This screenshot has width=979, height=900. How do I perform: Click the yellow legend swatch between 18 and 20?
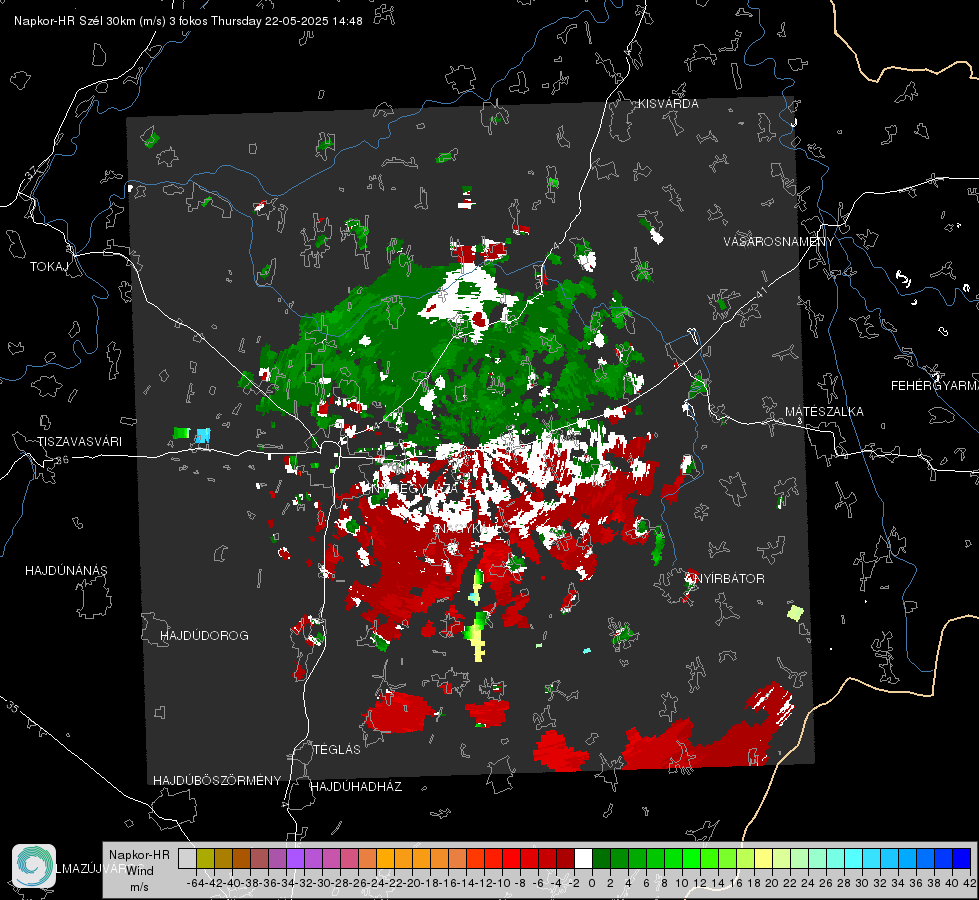click(x=763, y=858)
